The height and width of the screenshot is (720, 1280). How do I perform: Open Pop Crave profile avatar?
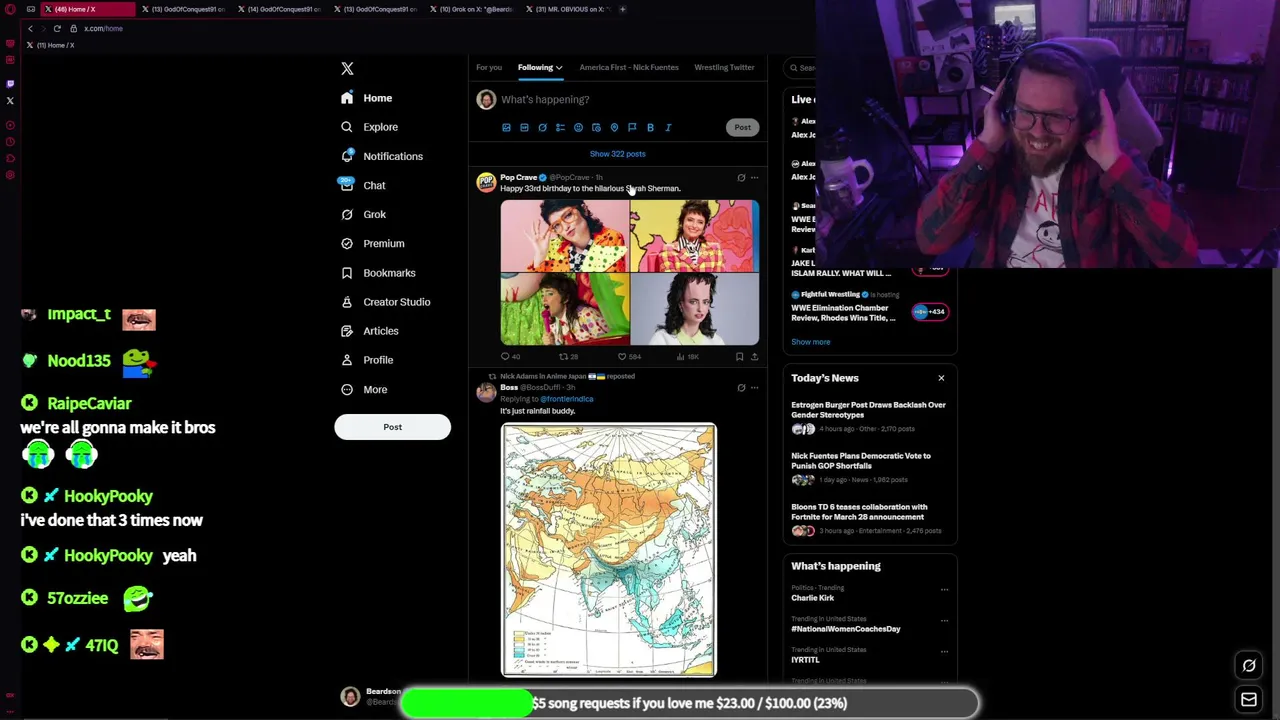486,183
